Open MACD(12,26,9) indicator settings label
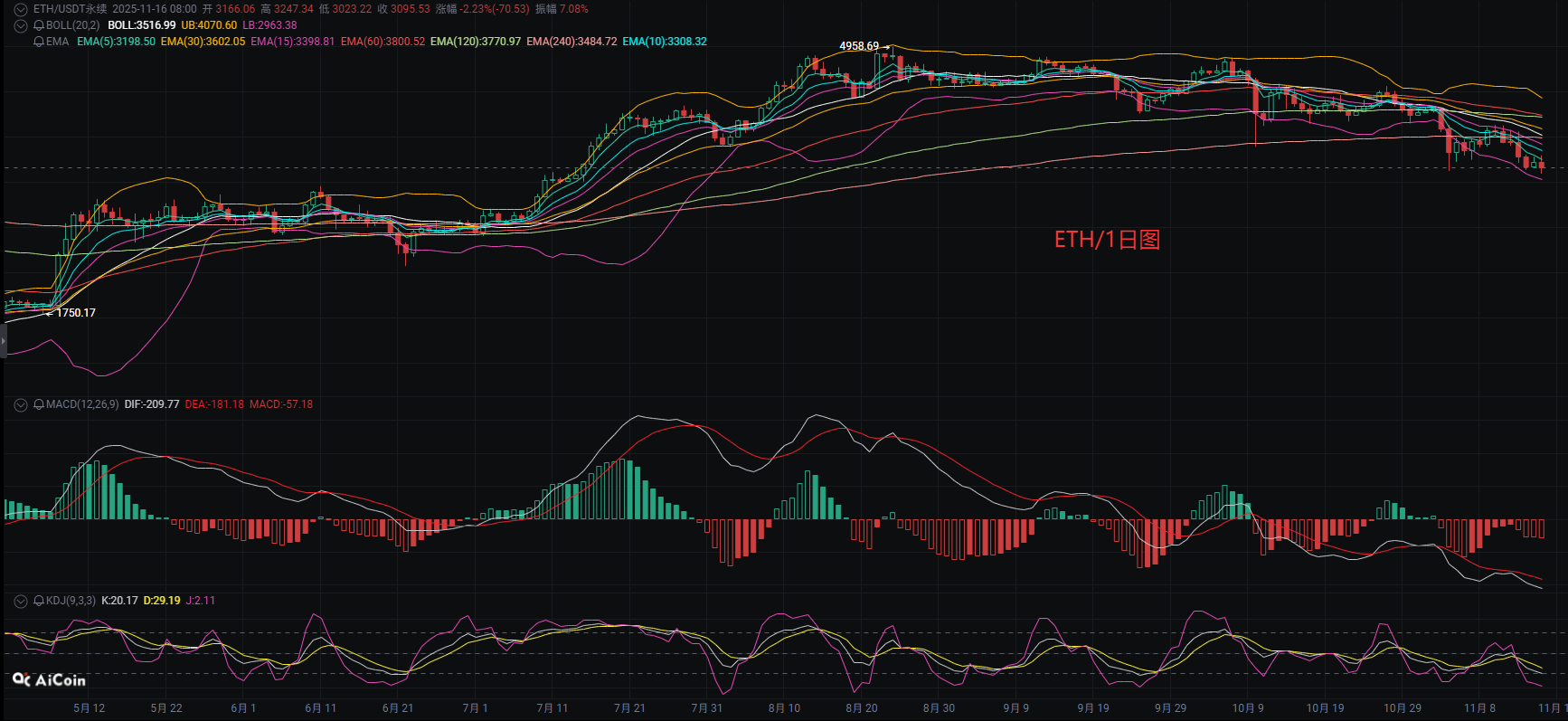 [82, 404]
